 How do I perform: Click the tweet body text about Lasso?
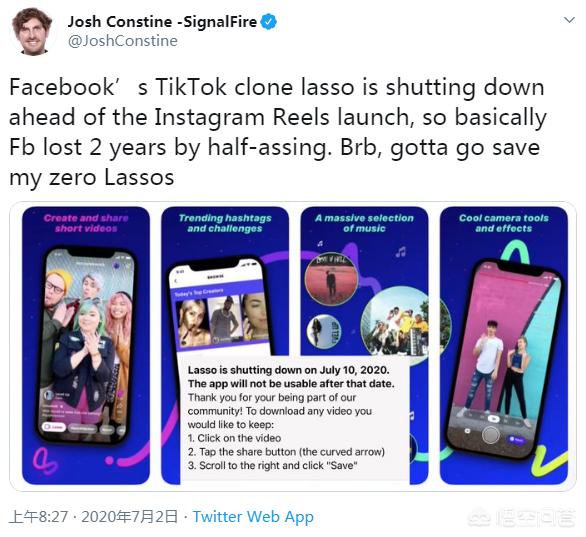coord(278,132)
